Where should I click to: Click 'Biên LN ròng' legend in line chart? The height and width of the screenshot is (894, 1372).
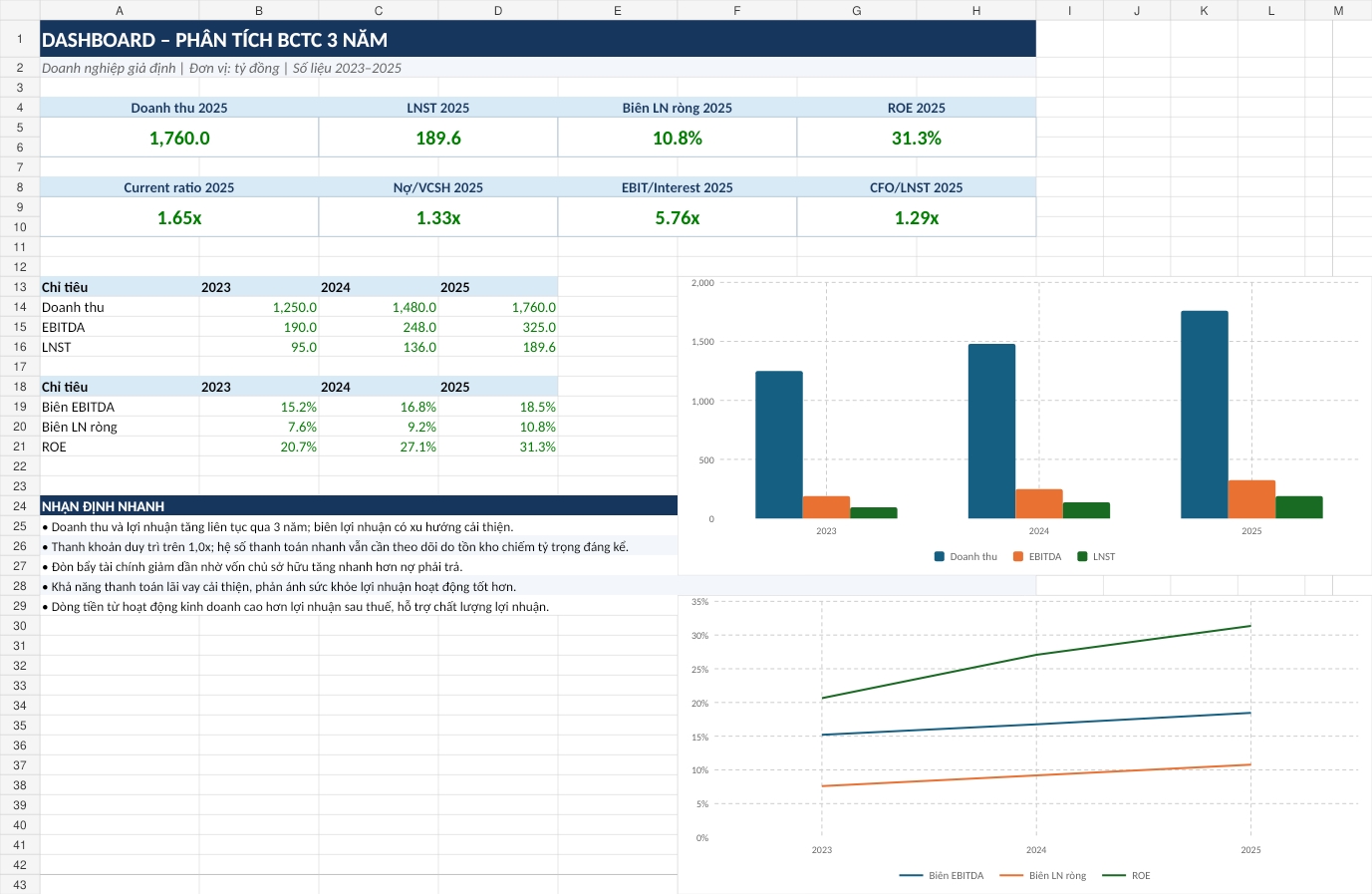(x=1043, y=875)
